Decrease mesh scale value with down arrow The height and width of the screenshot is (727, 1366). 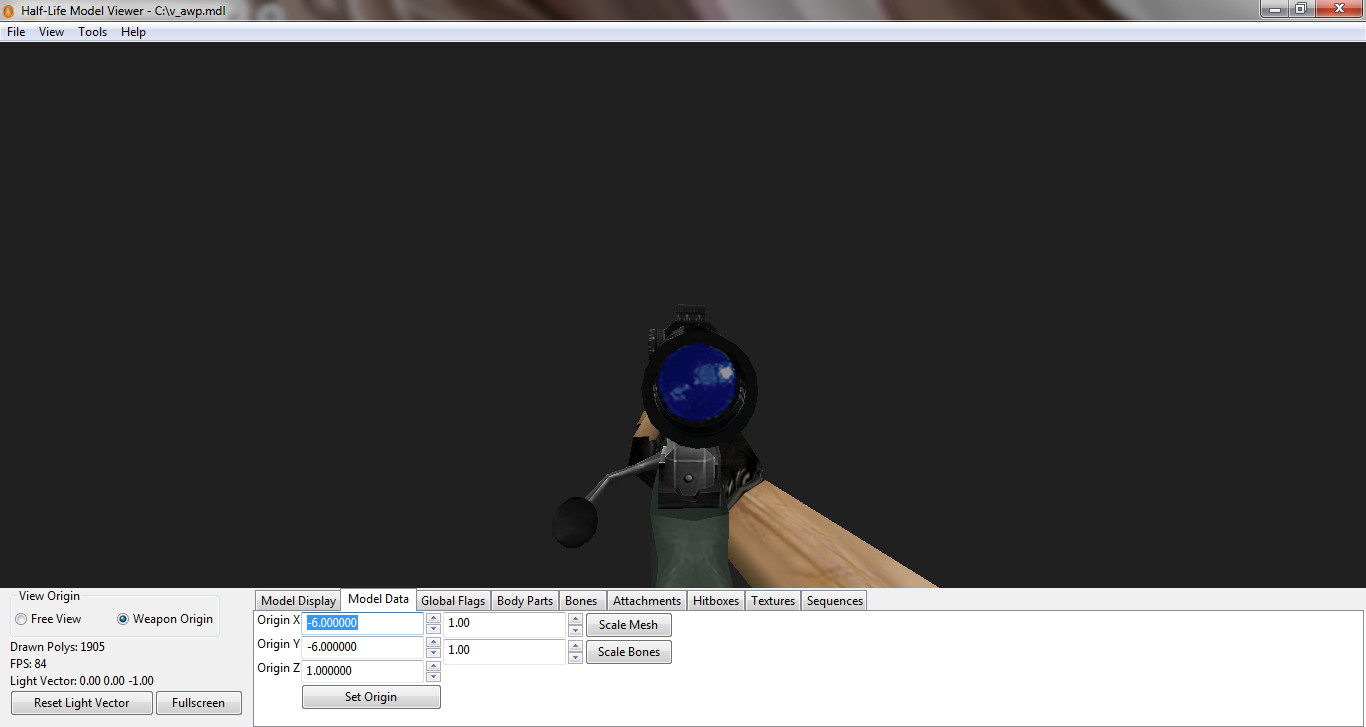[x=575, y=631]
